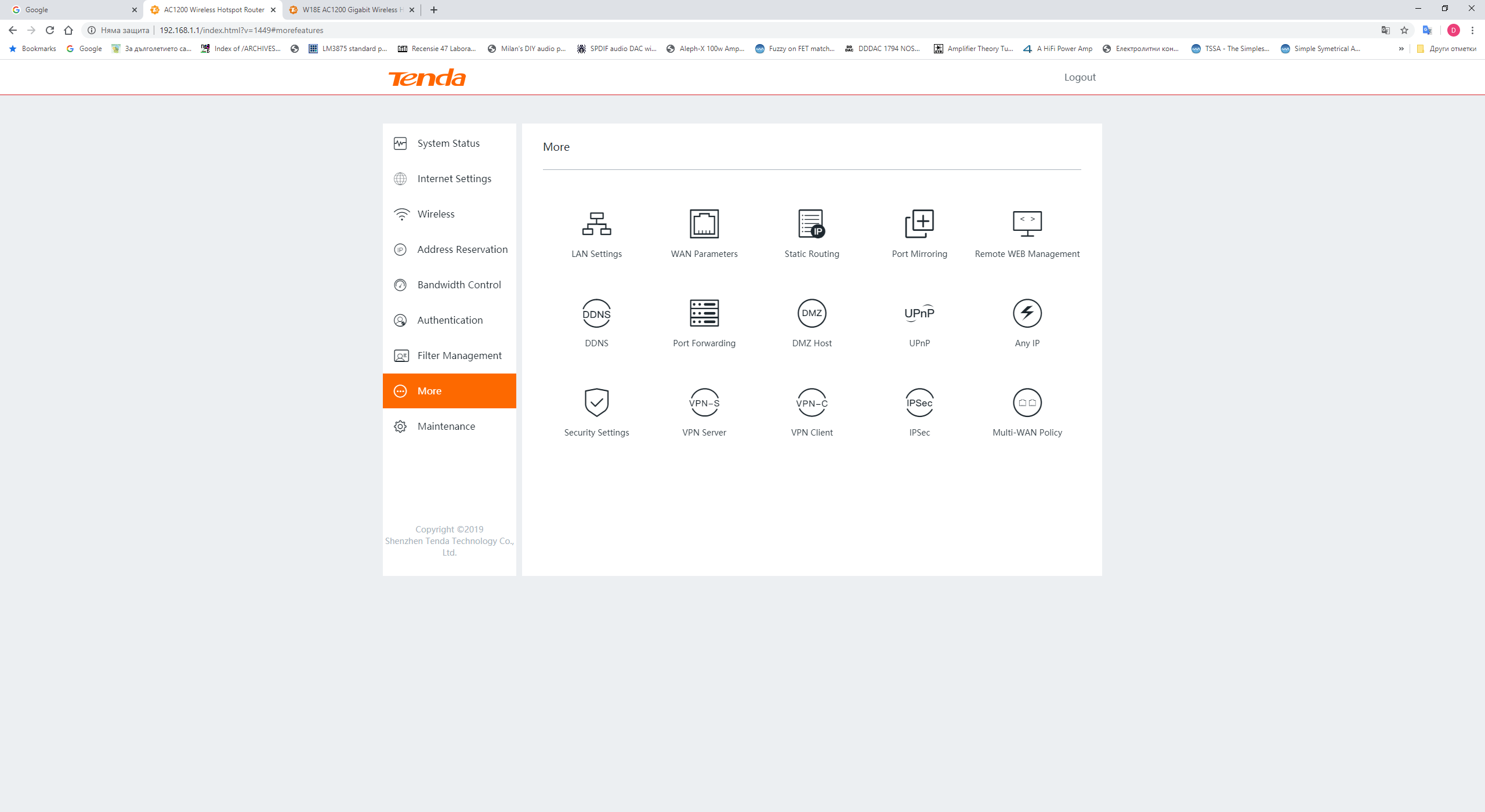The width and height of the screenshot is (1485, 812).
Task: Go to Address Reservation section
Action: pos(450,249)
